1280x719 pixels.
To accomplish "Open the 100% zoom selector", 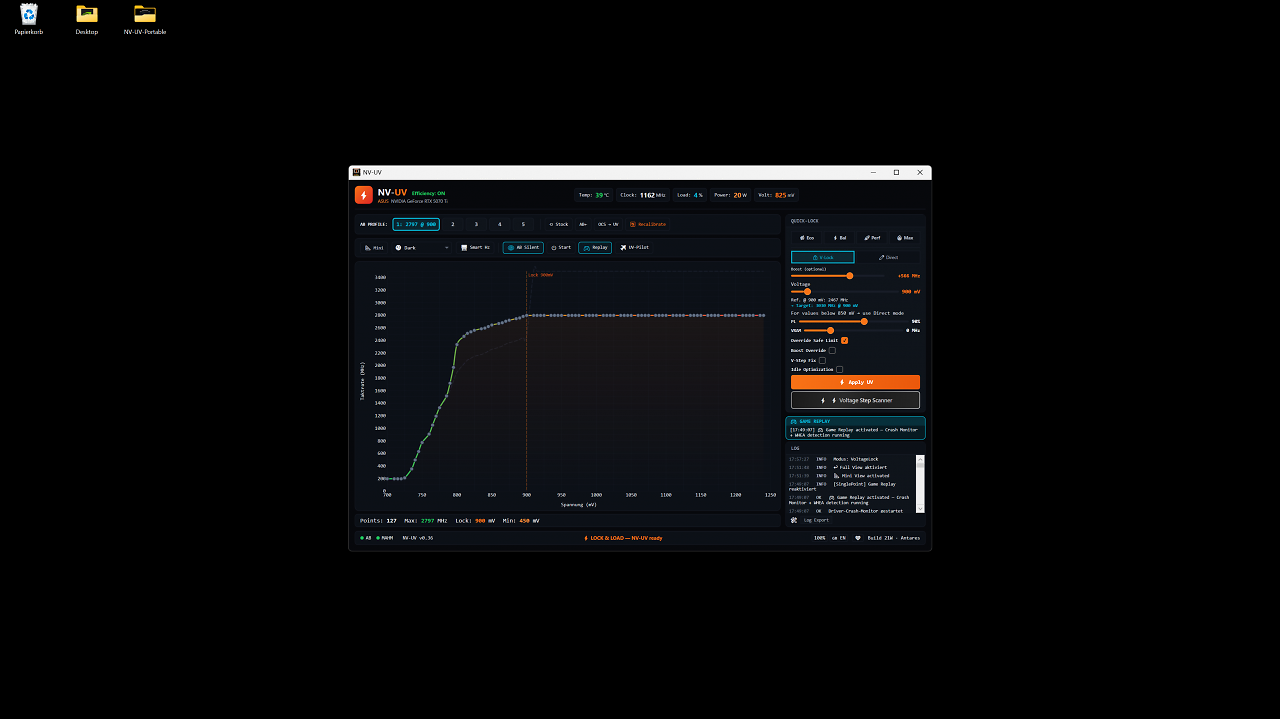I will click(820, 538).
